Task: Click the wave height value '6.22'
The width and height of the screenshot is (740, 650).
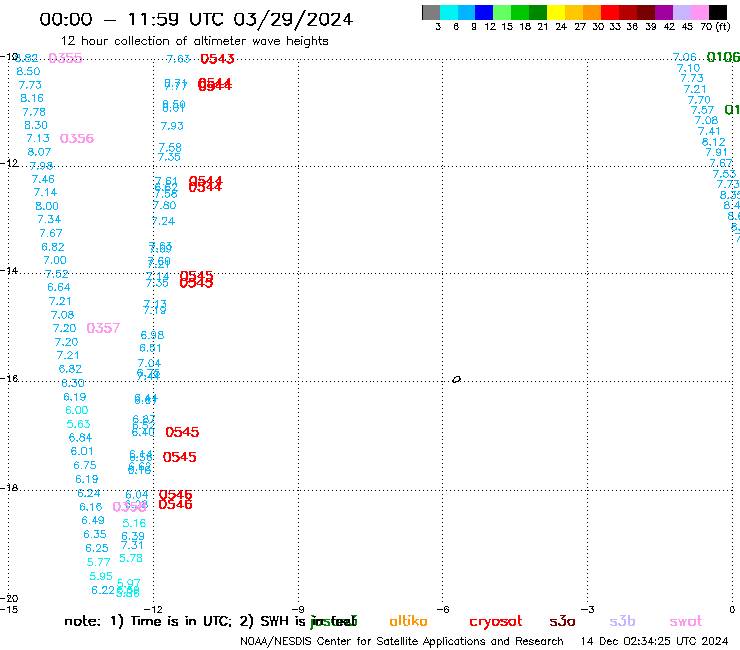Action: click(x=102, y=591)
